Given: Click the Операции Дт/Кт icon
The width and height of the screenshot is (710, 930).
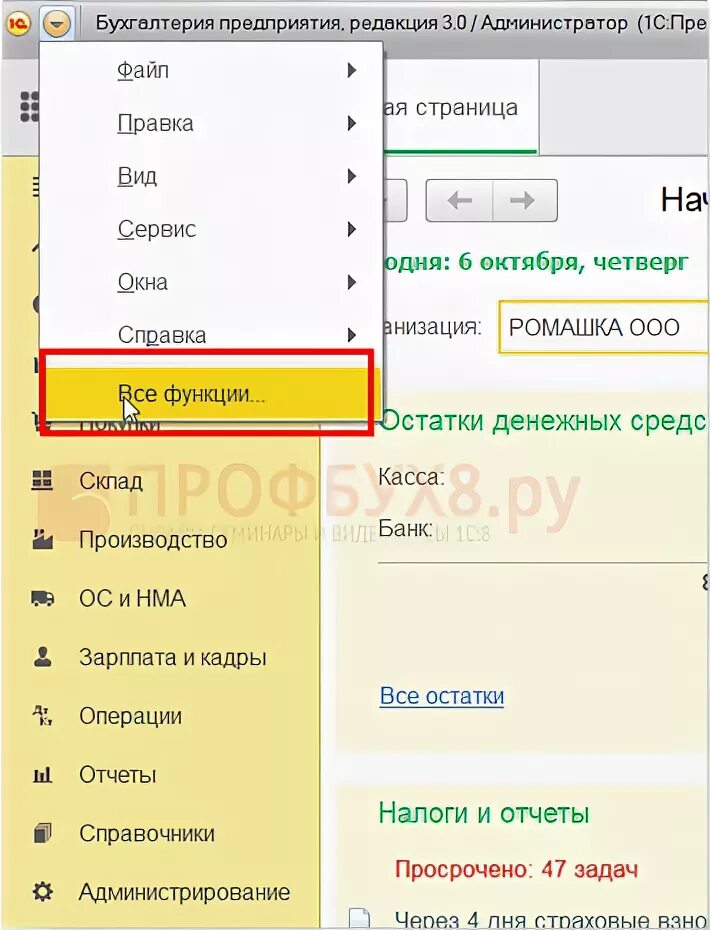Looking at the screenshot, I should click(x=42, y=715).
